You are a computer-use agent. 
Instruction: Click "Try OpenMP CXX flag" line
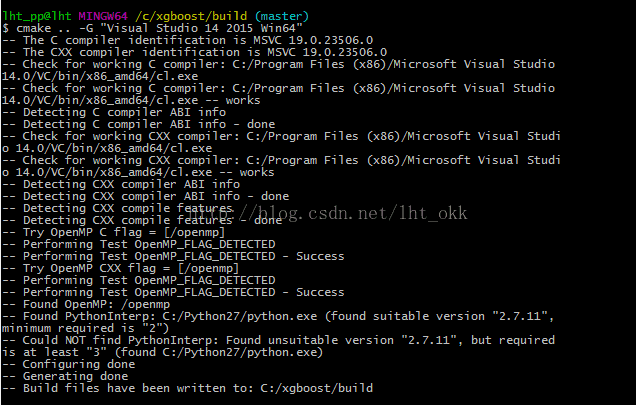(x=120, y=268)
